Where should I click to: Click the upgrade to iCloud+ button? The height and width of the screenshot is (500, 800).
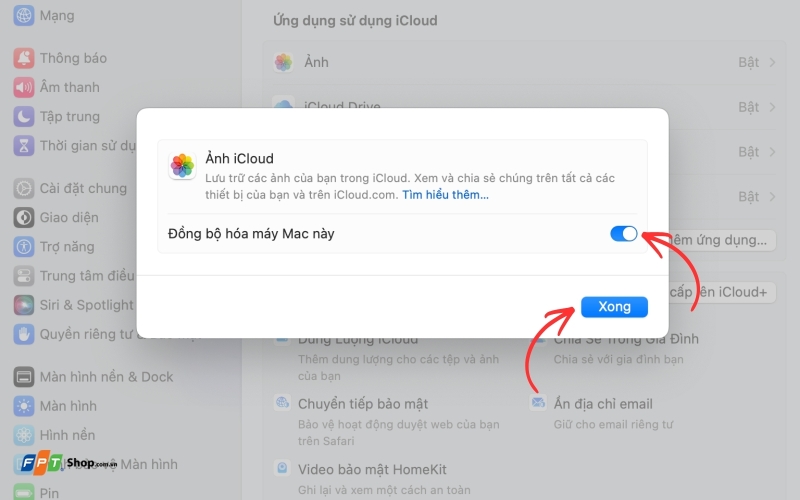pyautogui.click(x=722, y=292)
